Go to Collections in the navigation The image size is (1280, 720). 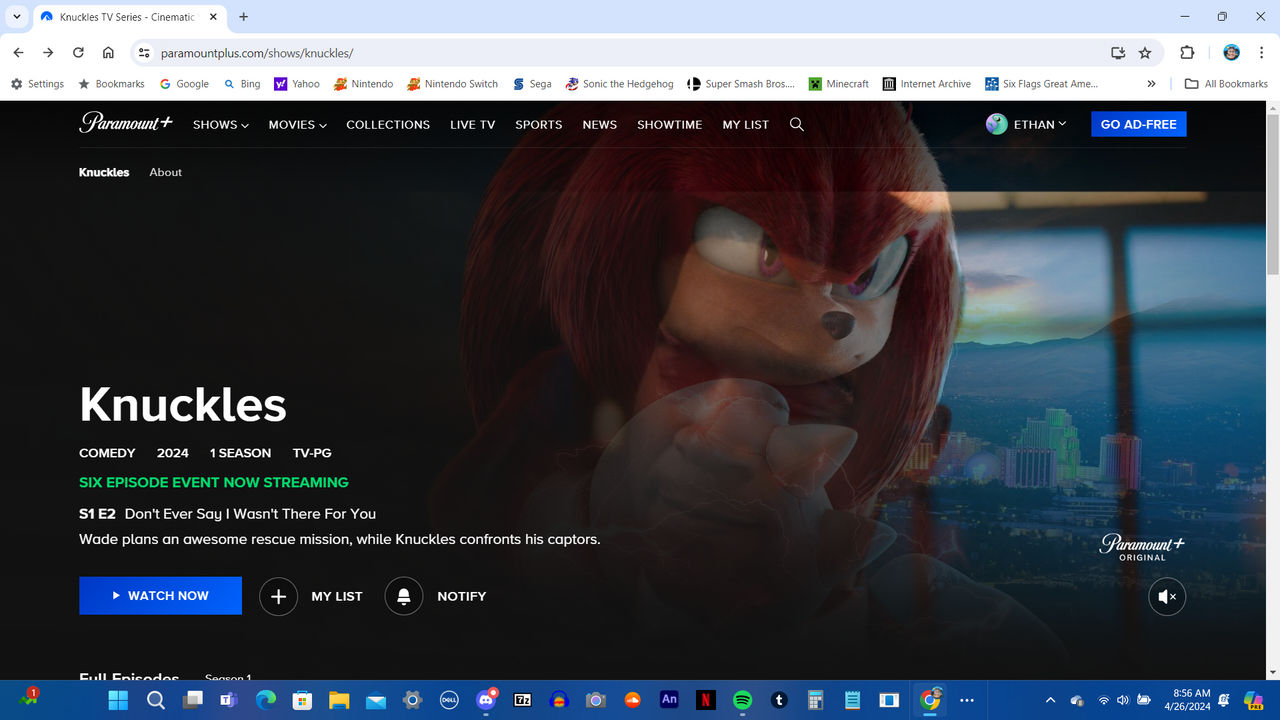388,125
